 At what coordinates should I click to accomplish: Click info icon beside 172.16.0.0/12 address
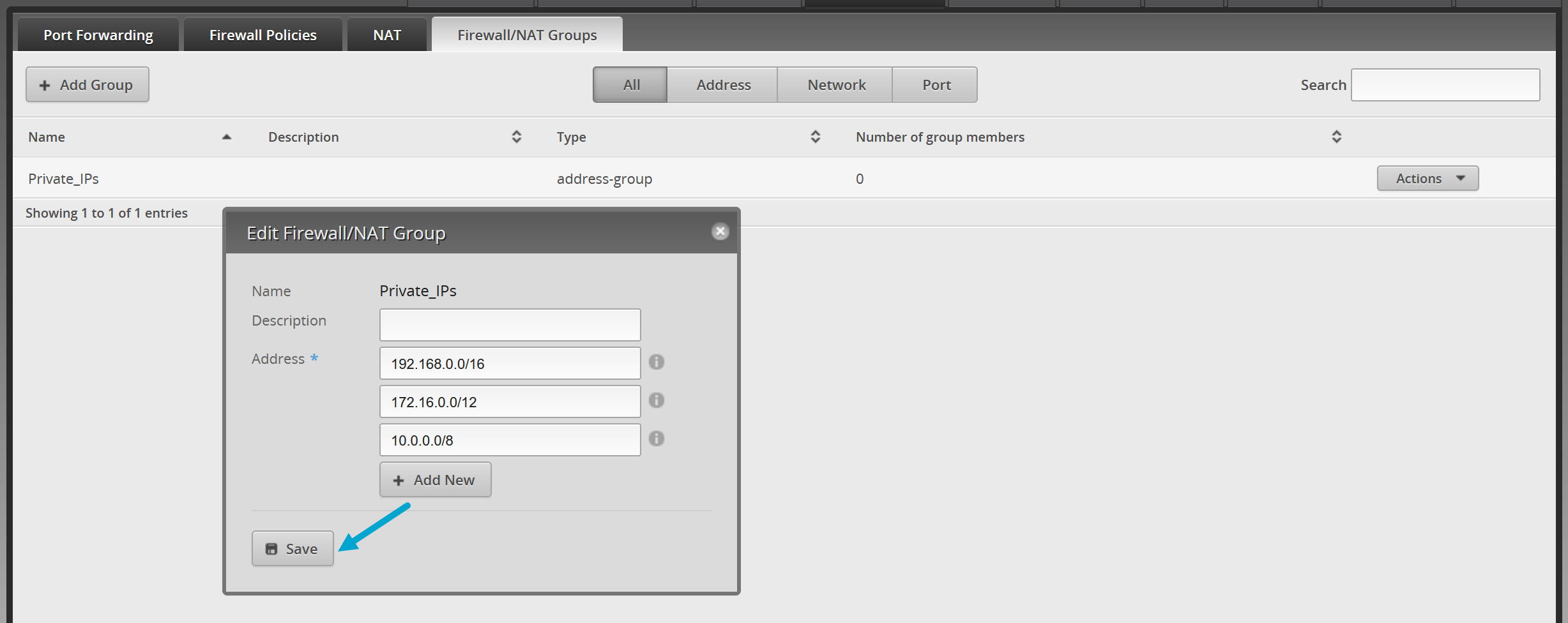click(x=656, y=401)
